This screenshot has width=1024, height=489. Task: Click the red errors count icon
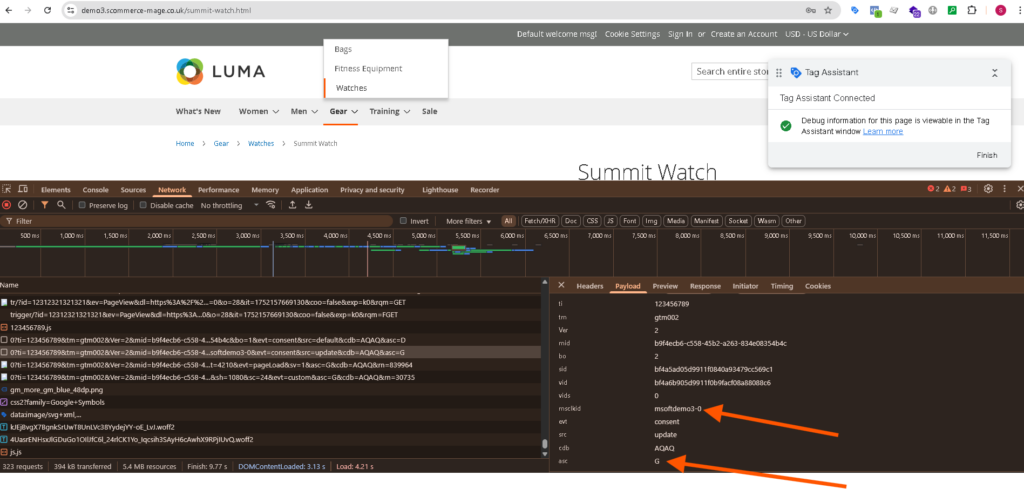click(933, 189)
